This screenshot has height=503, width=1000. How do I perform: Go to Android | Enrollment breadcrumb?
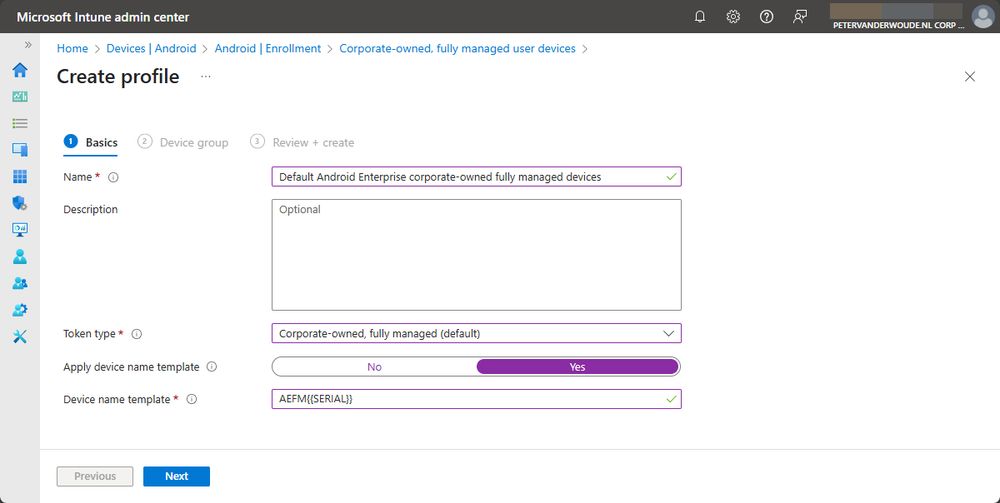coord(268,48)
